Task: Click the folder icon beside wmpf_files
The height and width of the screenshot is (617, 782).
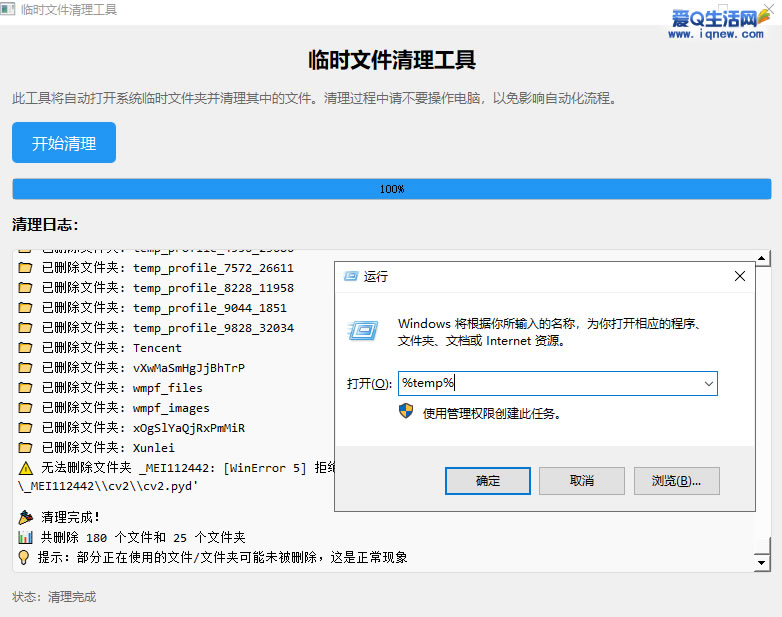Action: click(26, 388)
